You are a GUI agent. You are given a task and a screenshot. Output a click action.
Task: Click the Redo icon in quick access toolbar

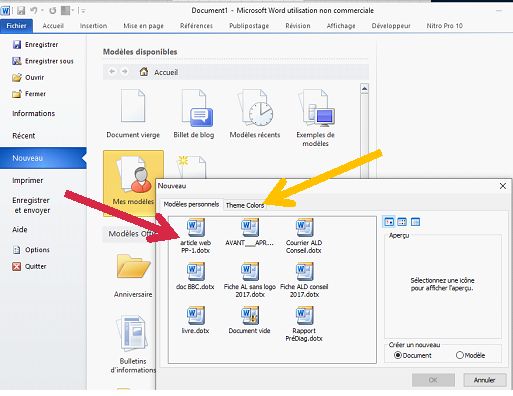click(53, 11)
